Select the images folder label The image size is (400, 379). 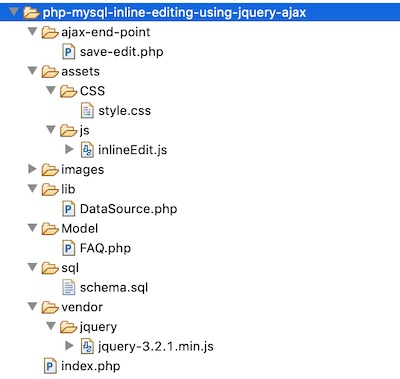(x=83, y=170)
